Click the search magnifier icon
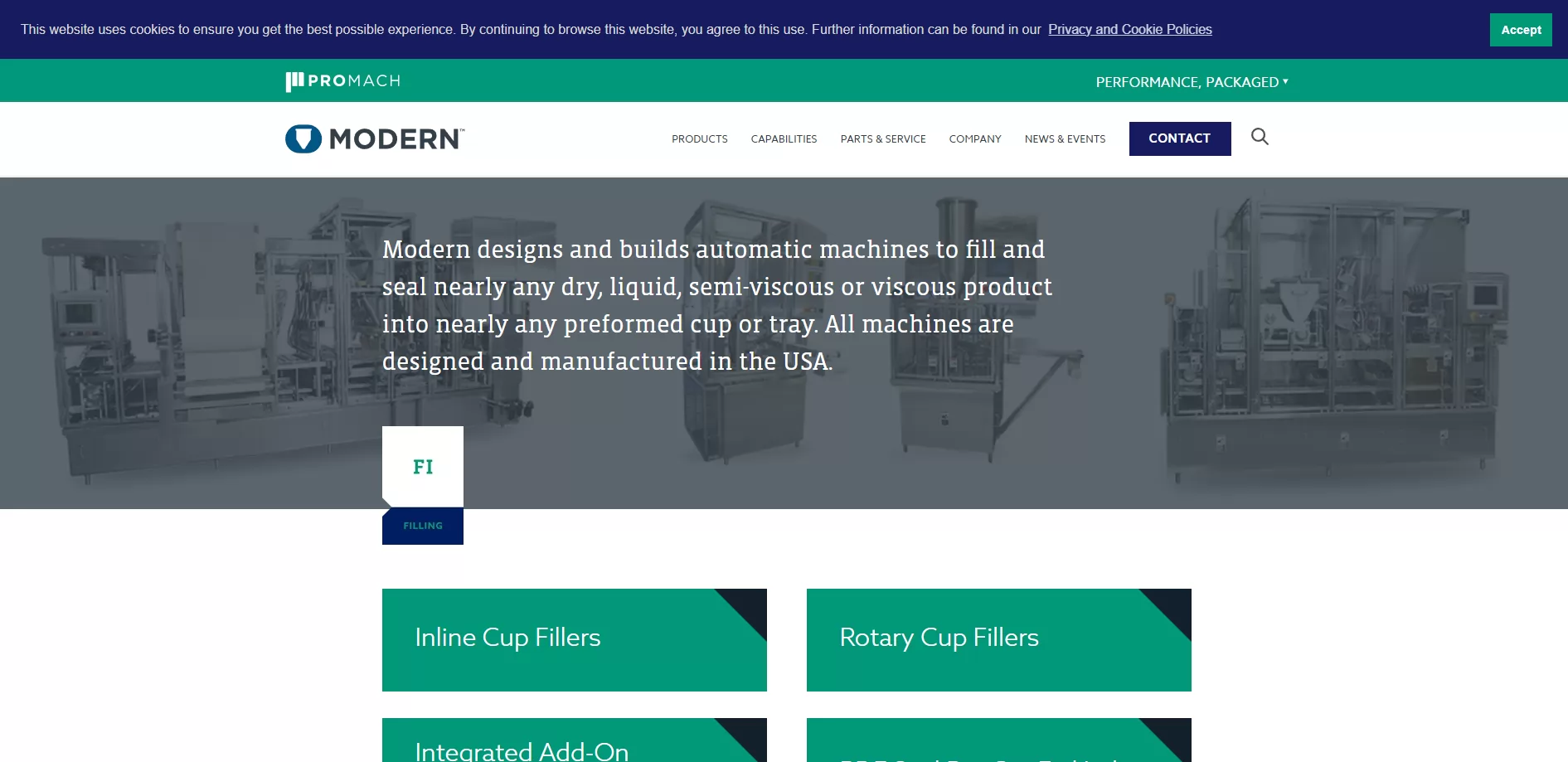Viewport: 1568px width, 762px height. [x=1260, y=137]
